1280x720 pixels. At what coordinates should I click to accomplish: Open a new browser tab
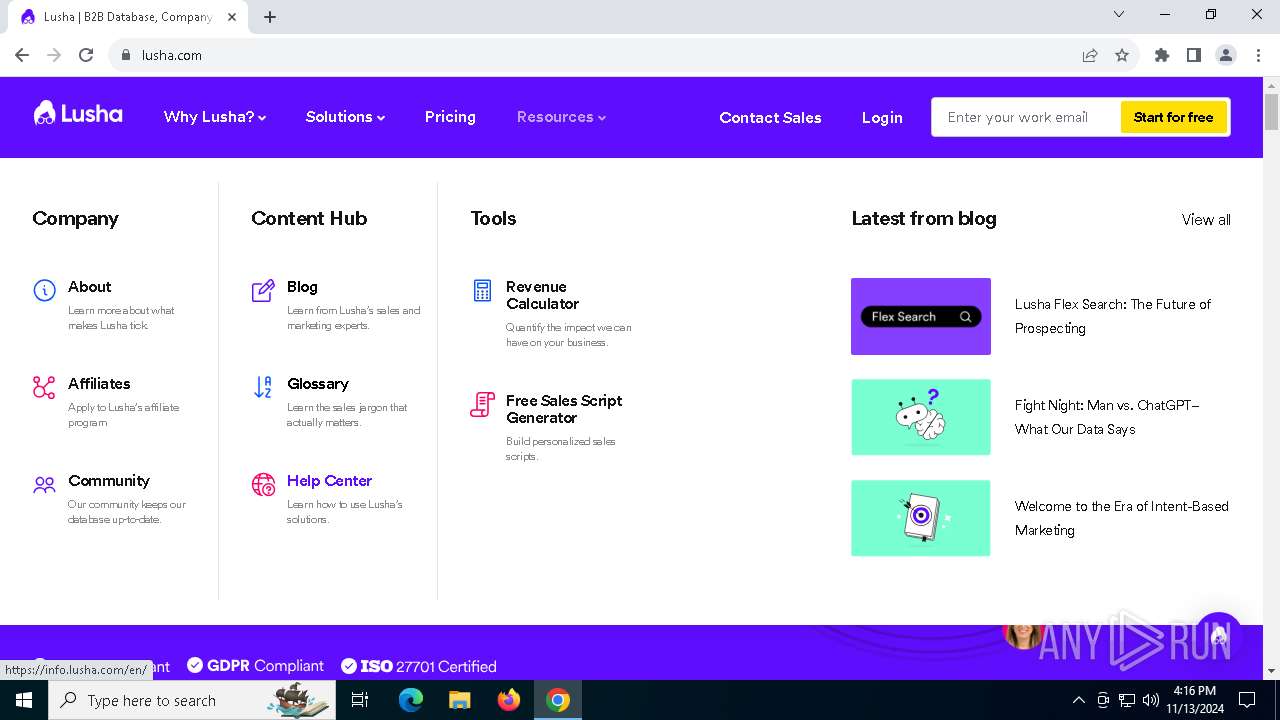point(270,17)
